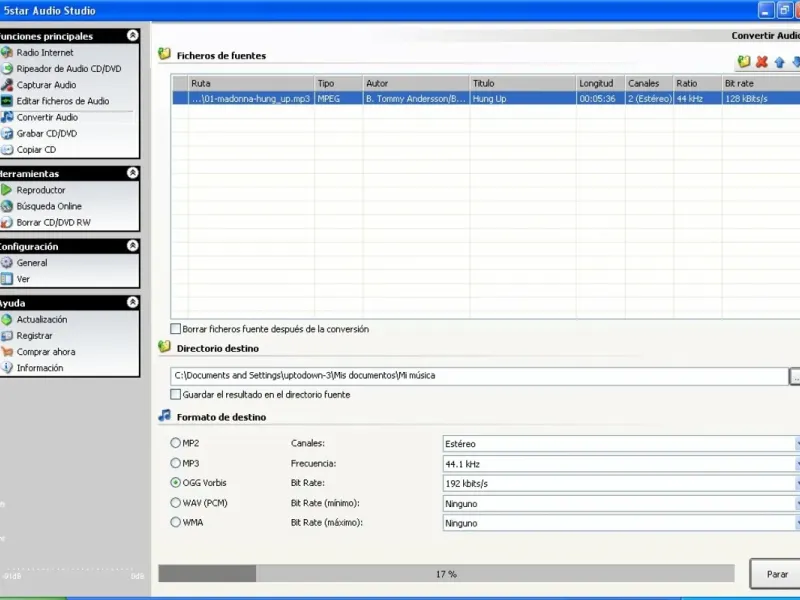
Task: Open the Frecuencia dropdown showing 44.1 kHz
Action: coord(620,464)
